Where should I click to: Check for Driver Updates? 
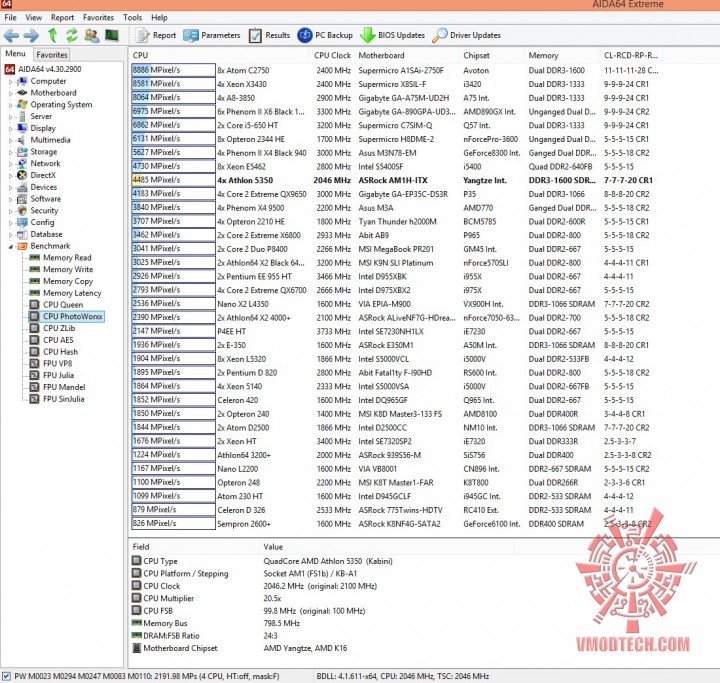click(x=467, y=35)
